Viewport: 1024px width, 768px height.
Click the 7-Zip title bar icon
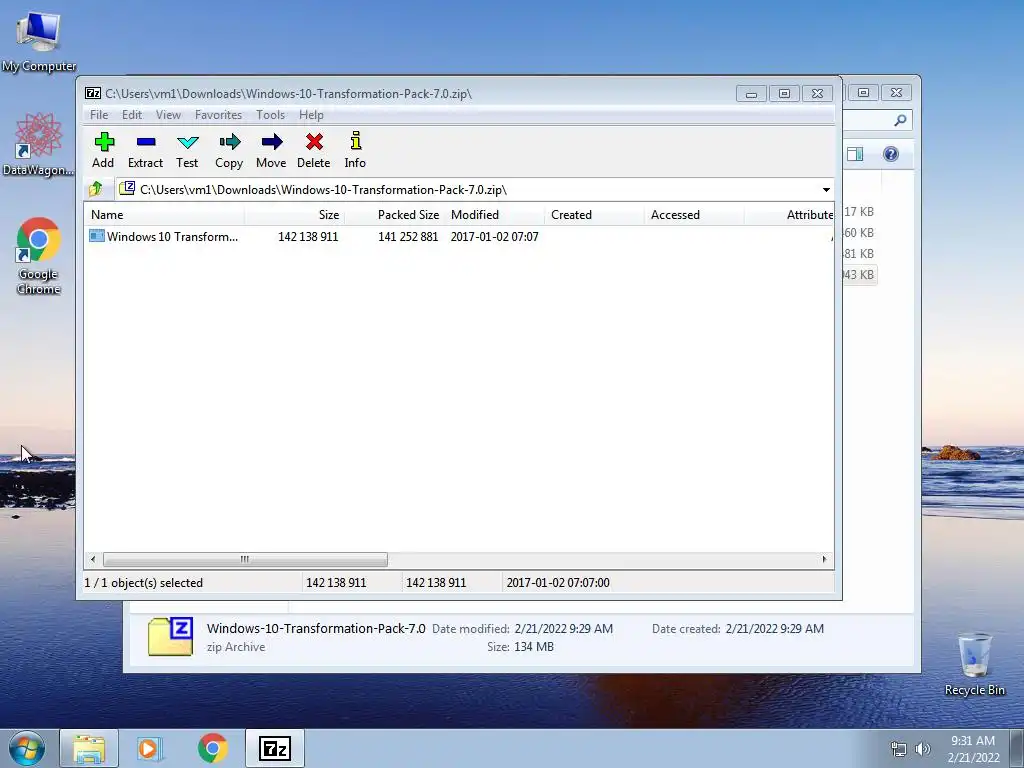(93, 93)
